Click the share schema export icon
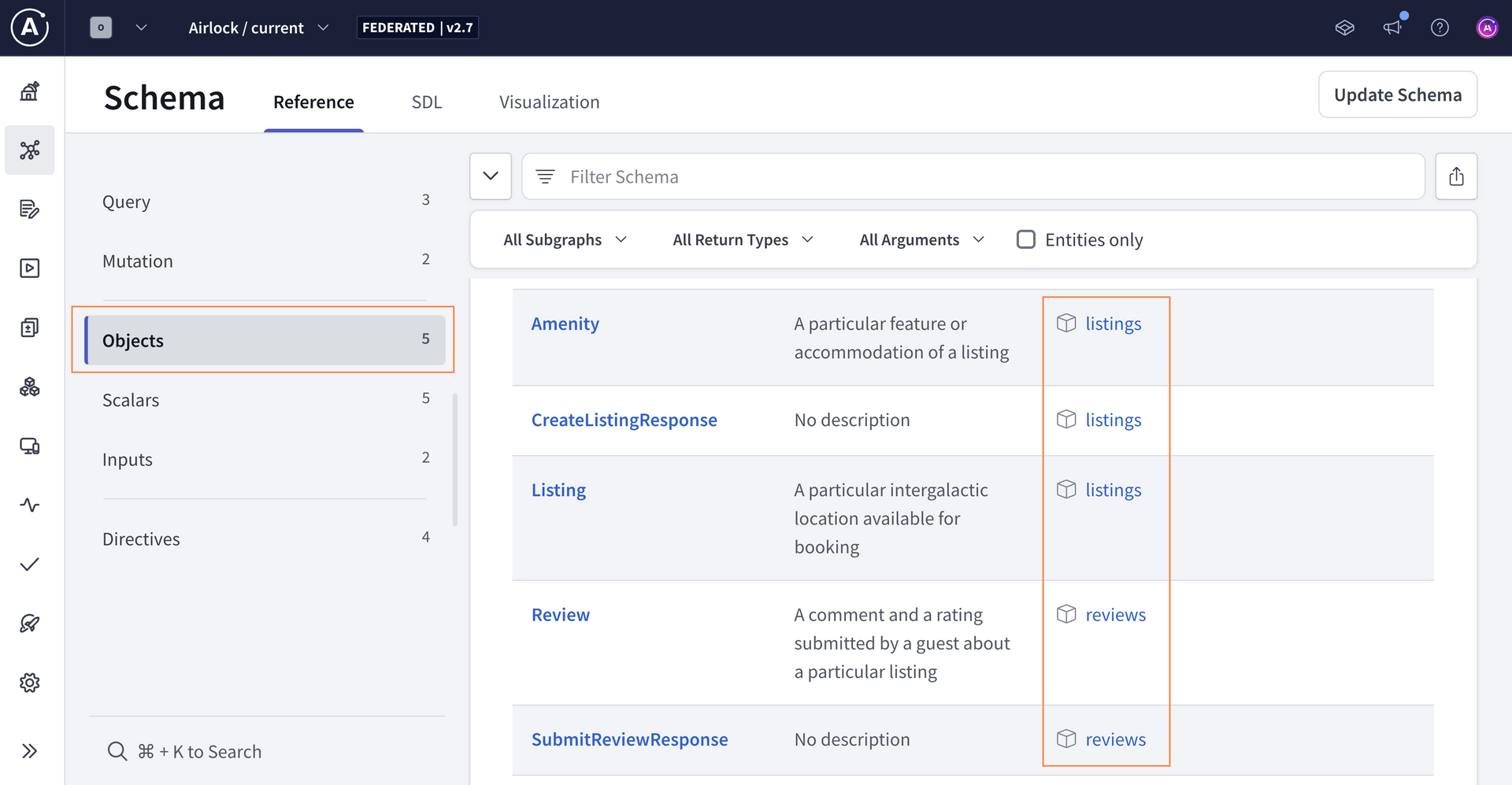Viewport: 1512px width, 785px height. point(1456,176)
